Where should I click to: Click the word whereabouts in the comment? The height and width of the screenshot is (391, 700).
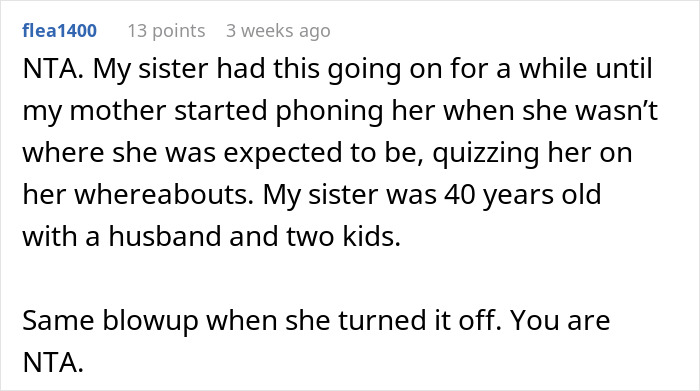(164, 195)
